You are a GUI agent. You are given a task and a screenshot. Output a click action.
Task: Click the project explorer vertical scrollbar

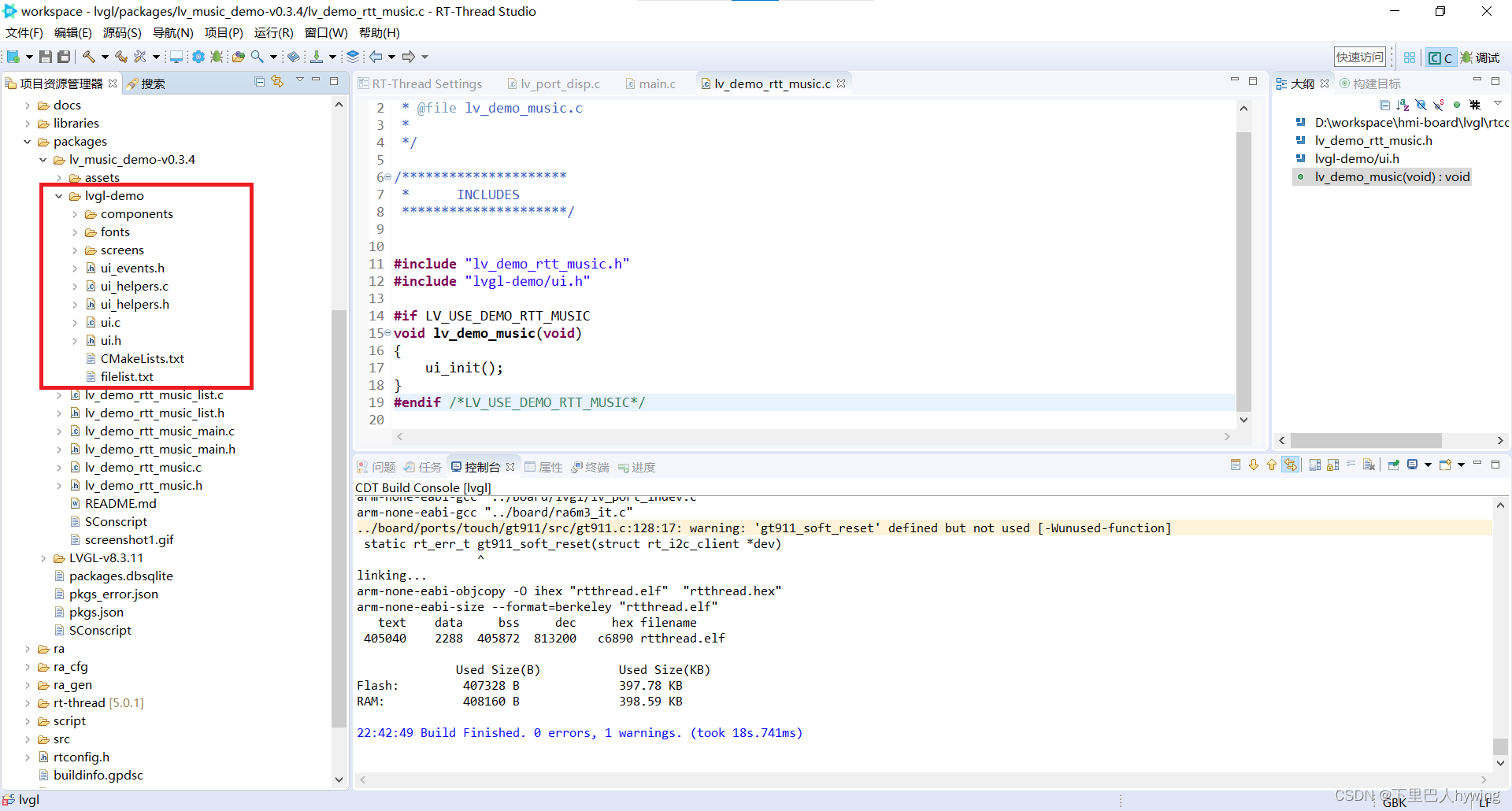tap(339, 520)
